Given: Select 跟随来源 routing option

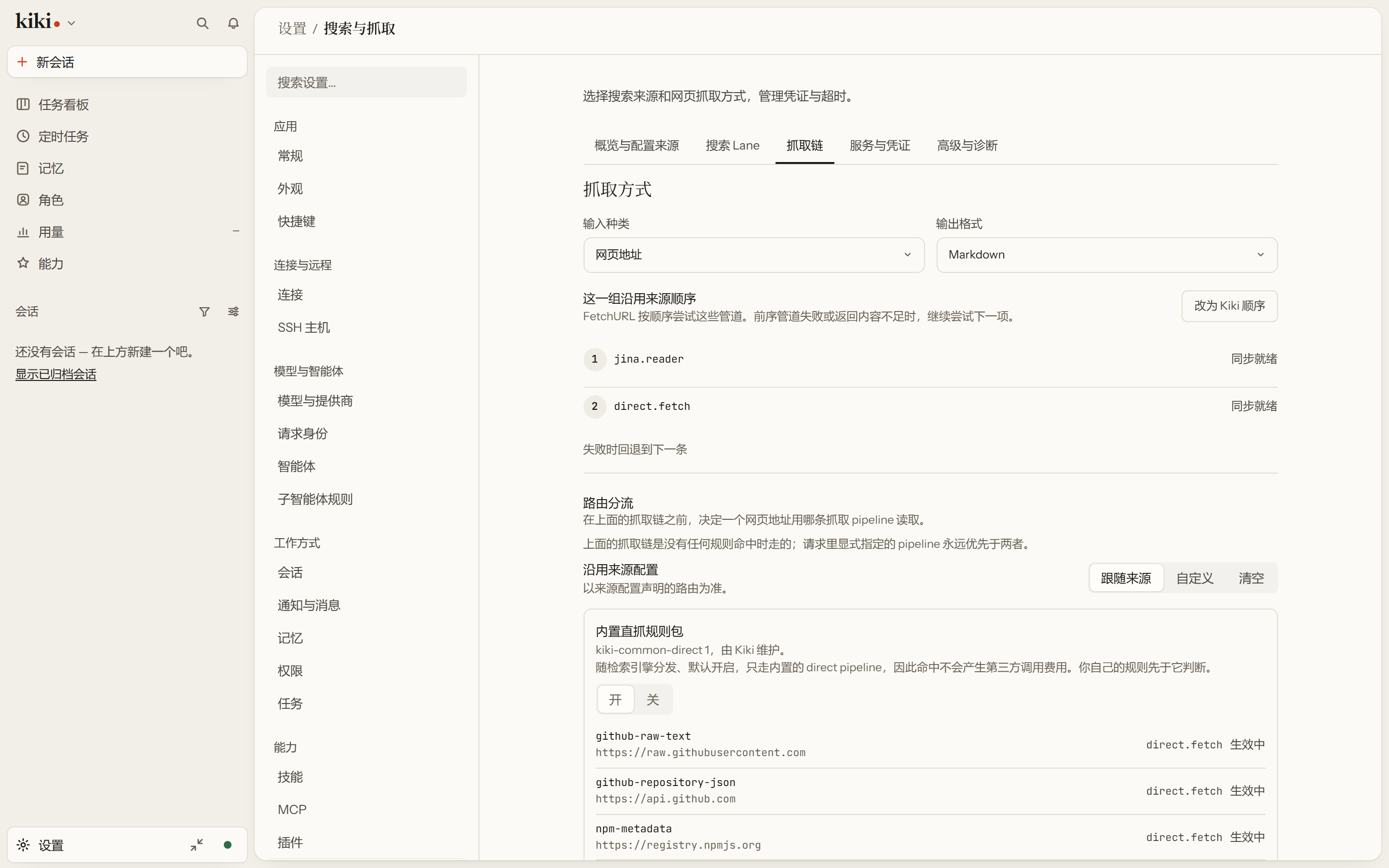Looking at the screenshot, I should point(1126,578).
